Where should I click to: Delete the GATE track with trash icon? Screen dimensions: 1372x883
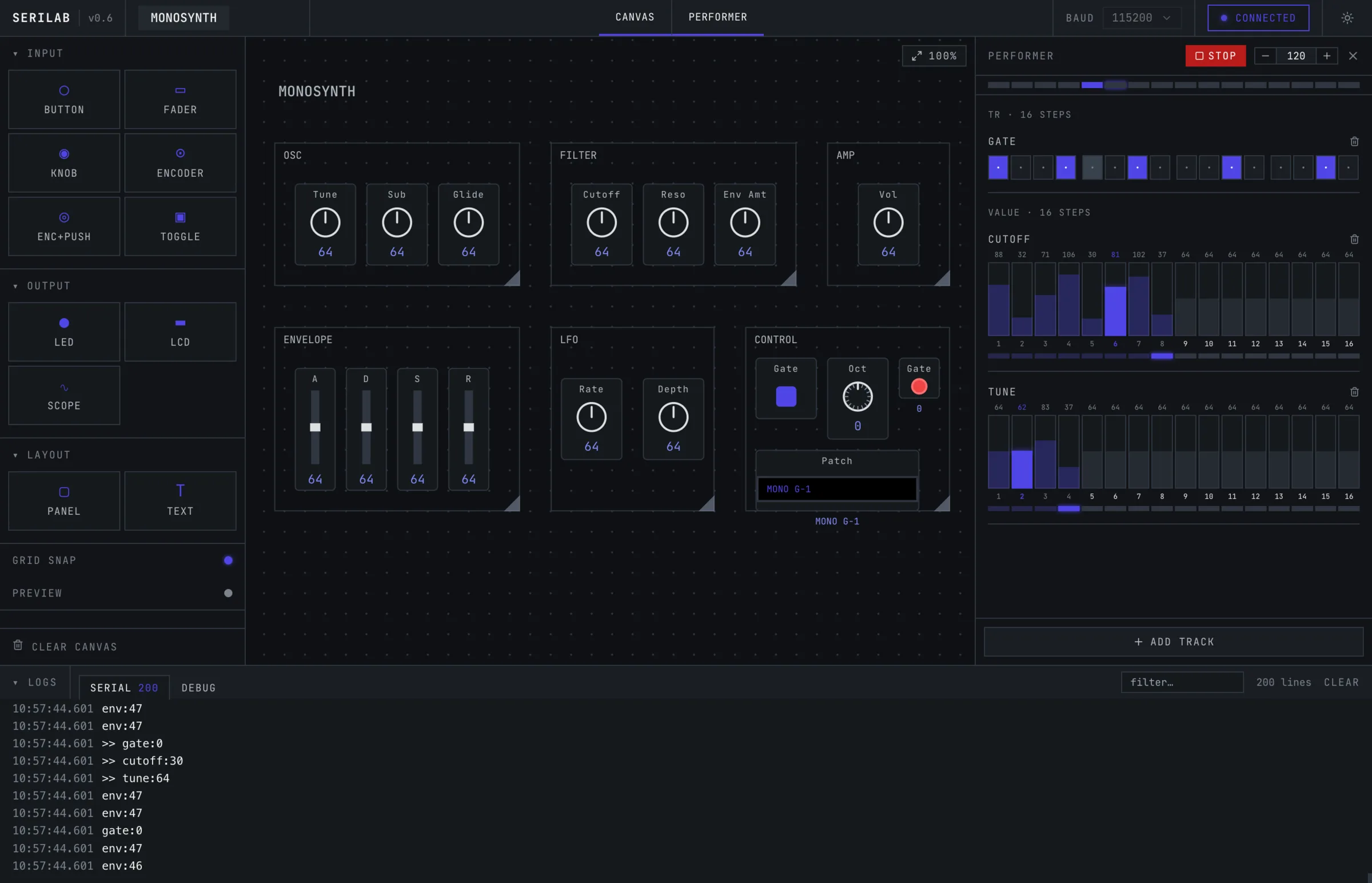[1354, 141]
